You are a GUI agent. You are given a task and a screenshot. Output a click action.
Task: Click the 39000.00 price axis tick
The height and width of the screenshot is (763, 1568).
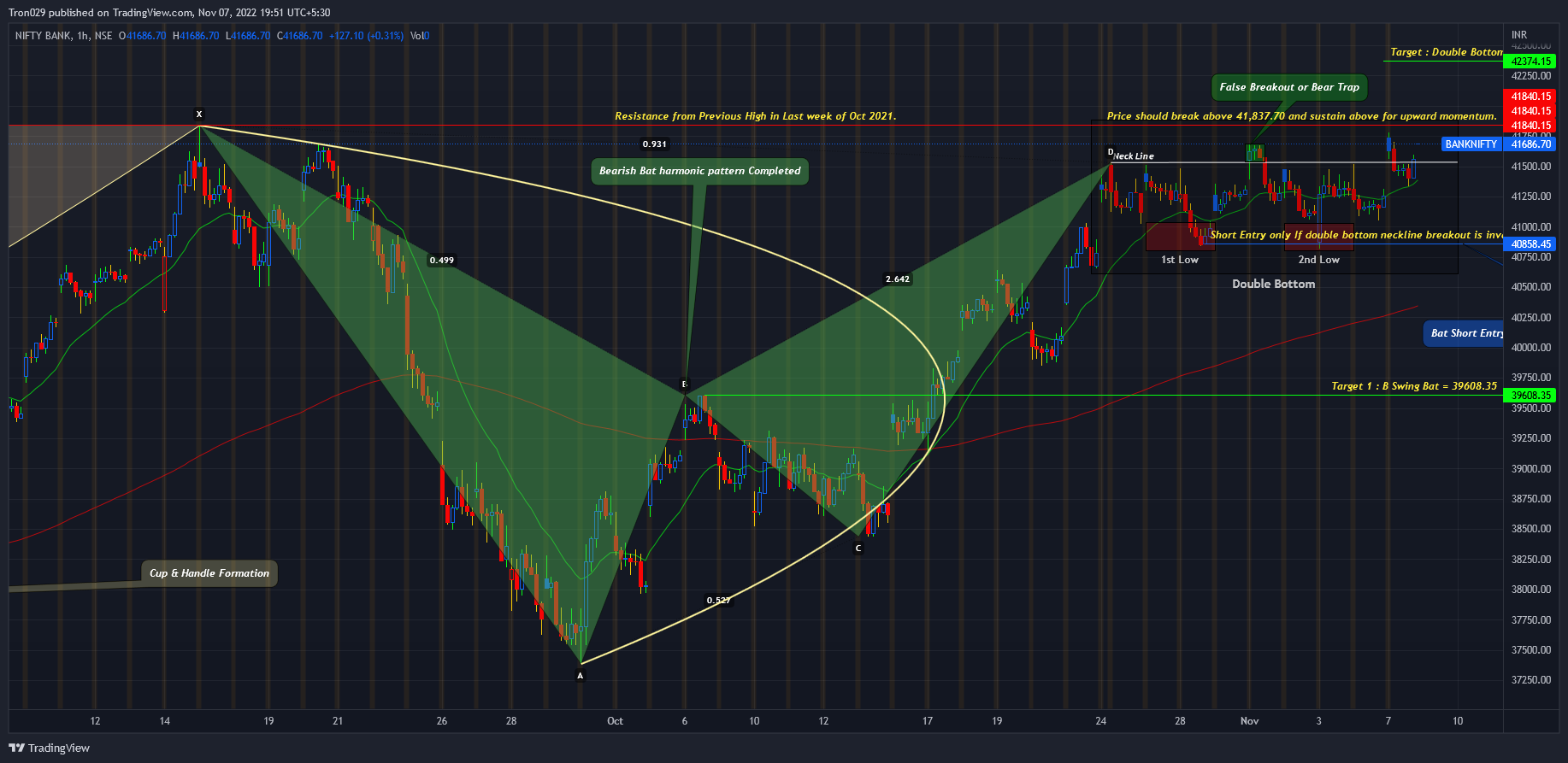pos(1531,469)
